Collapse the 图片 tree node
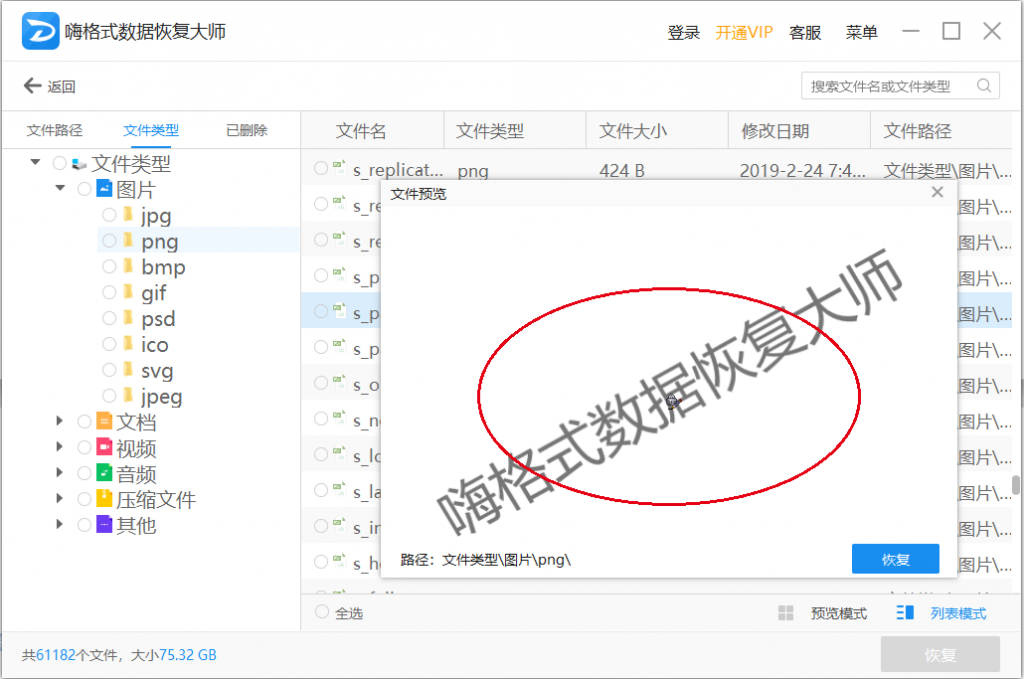The image size is (1024, 679). [x=60, y=188]
